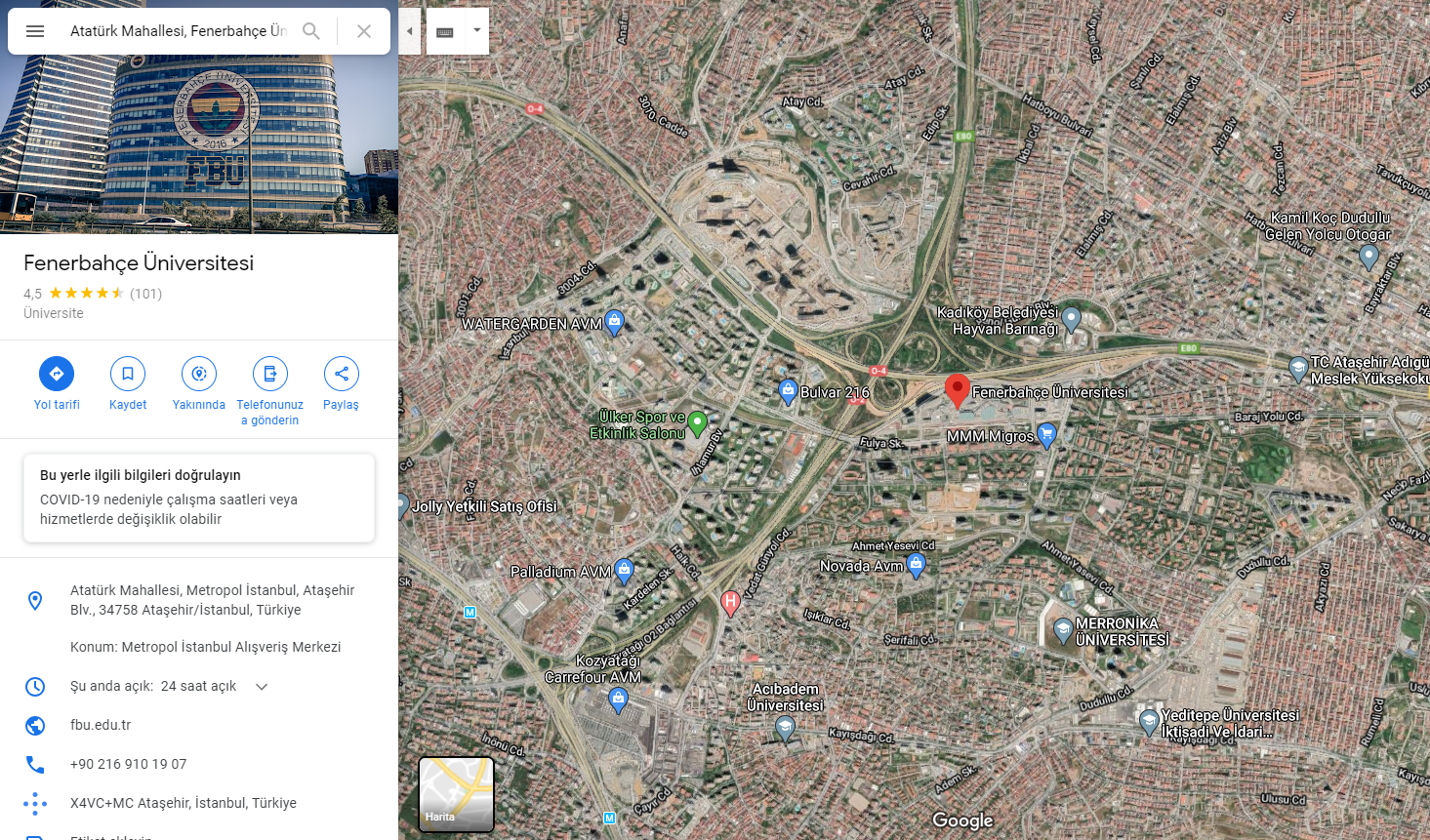Open the fbu.edu.tr website link

(x=101, y=725)
